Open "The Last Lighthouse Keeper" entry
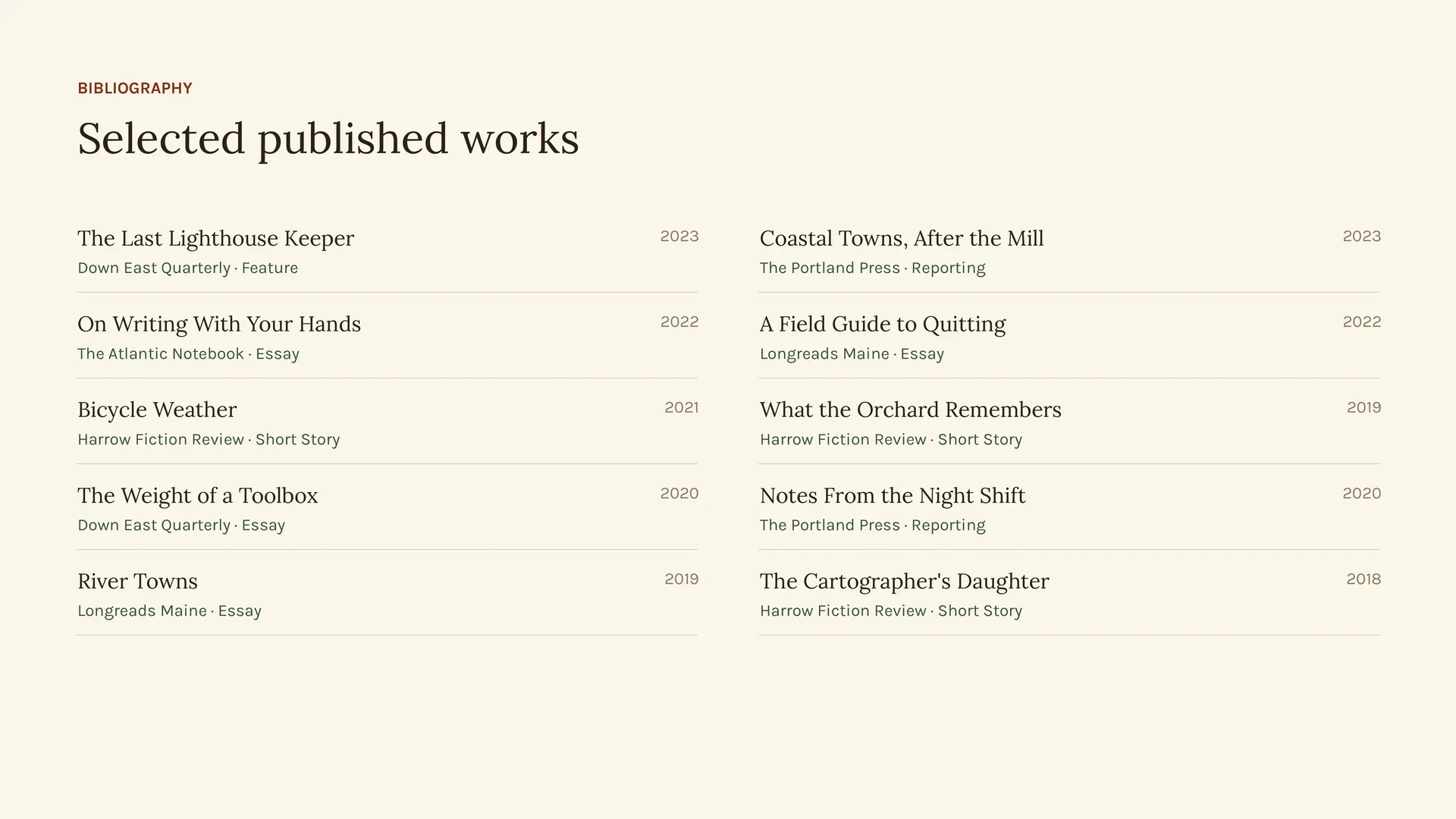The height and width of the screenshot is (819, 1456). pyautogui.click(x=215, y=238)
